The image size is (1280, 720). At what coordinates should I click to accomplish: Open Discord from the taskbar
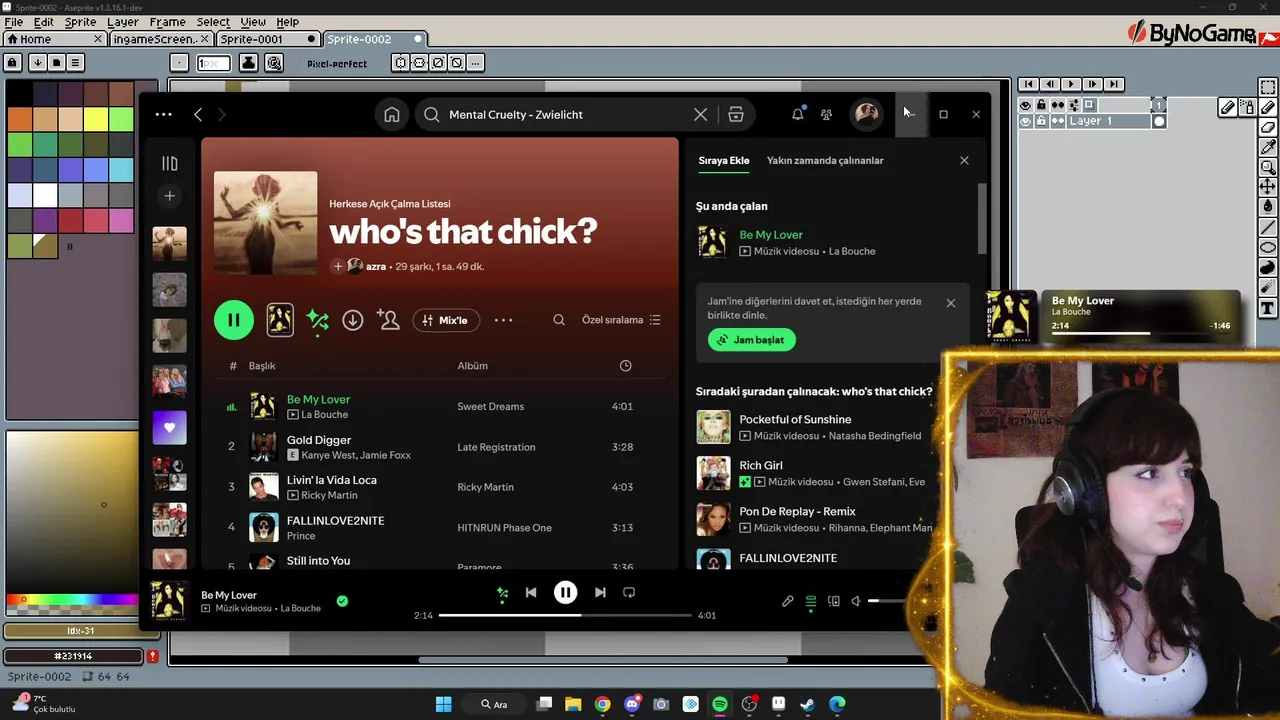click(x=632, y=704)
